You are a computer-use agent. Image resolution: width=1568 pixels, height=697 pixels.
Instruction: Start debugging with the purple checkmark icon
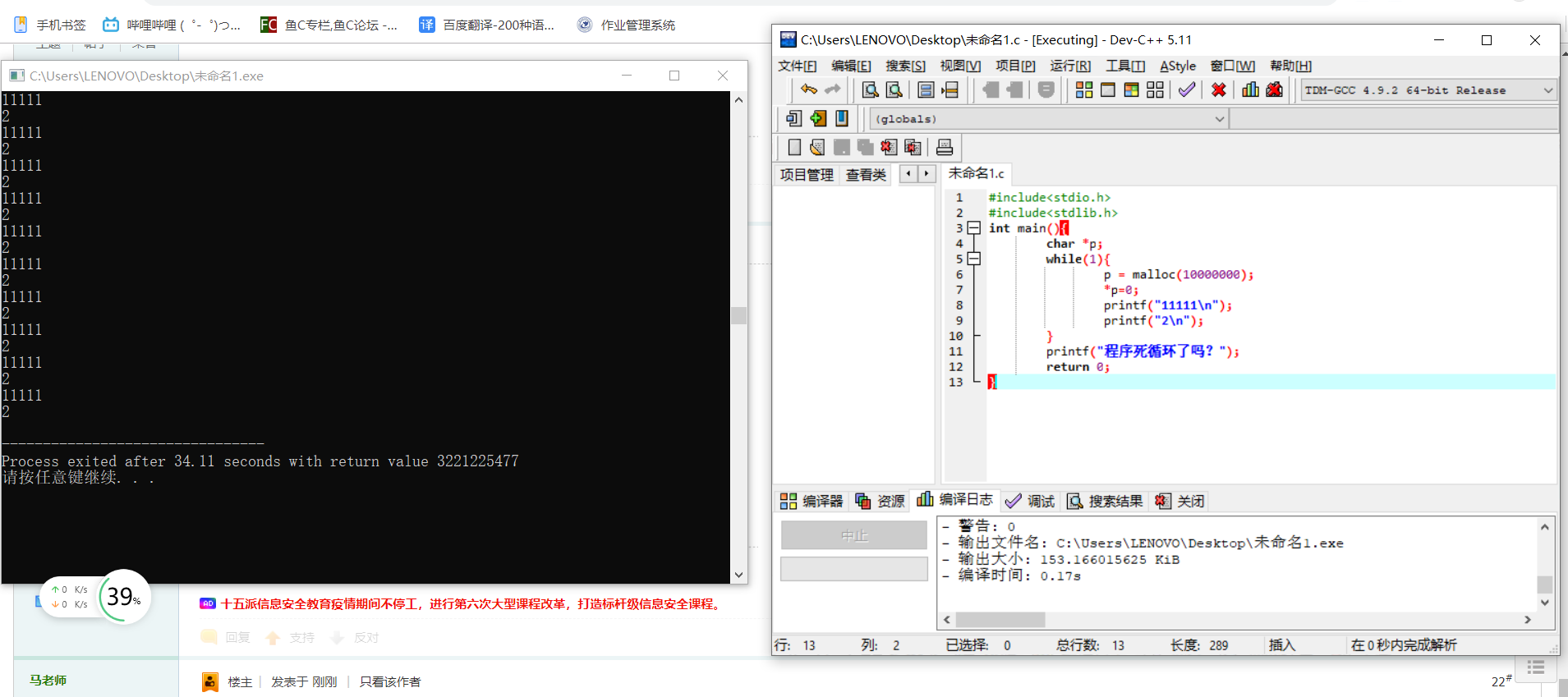point(1187,89)
